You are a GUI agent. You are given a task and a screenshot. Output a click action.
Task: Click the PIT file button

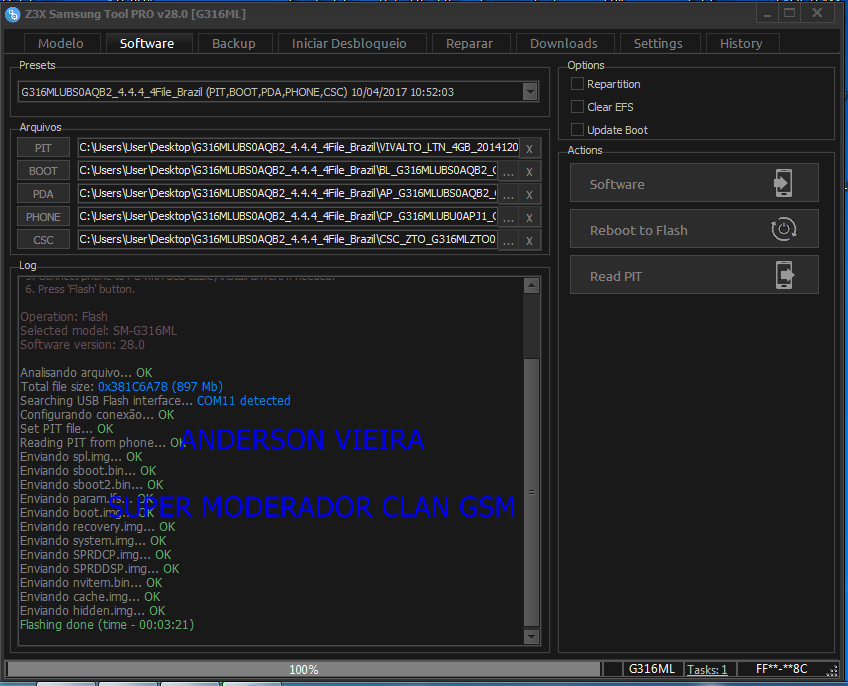43,148
